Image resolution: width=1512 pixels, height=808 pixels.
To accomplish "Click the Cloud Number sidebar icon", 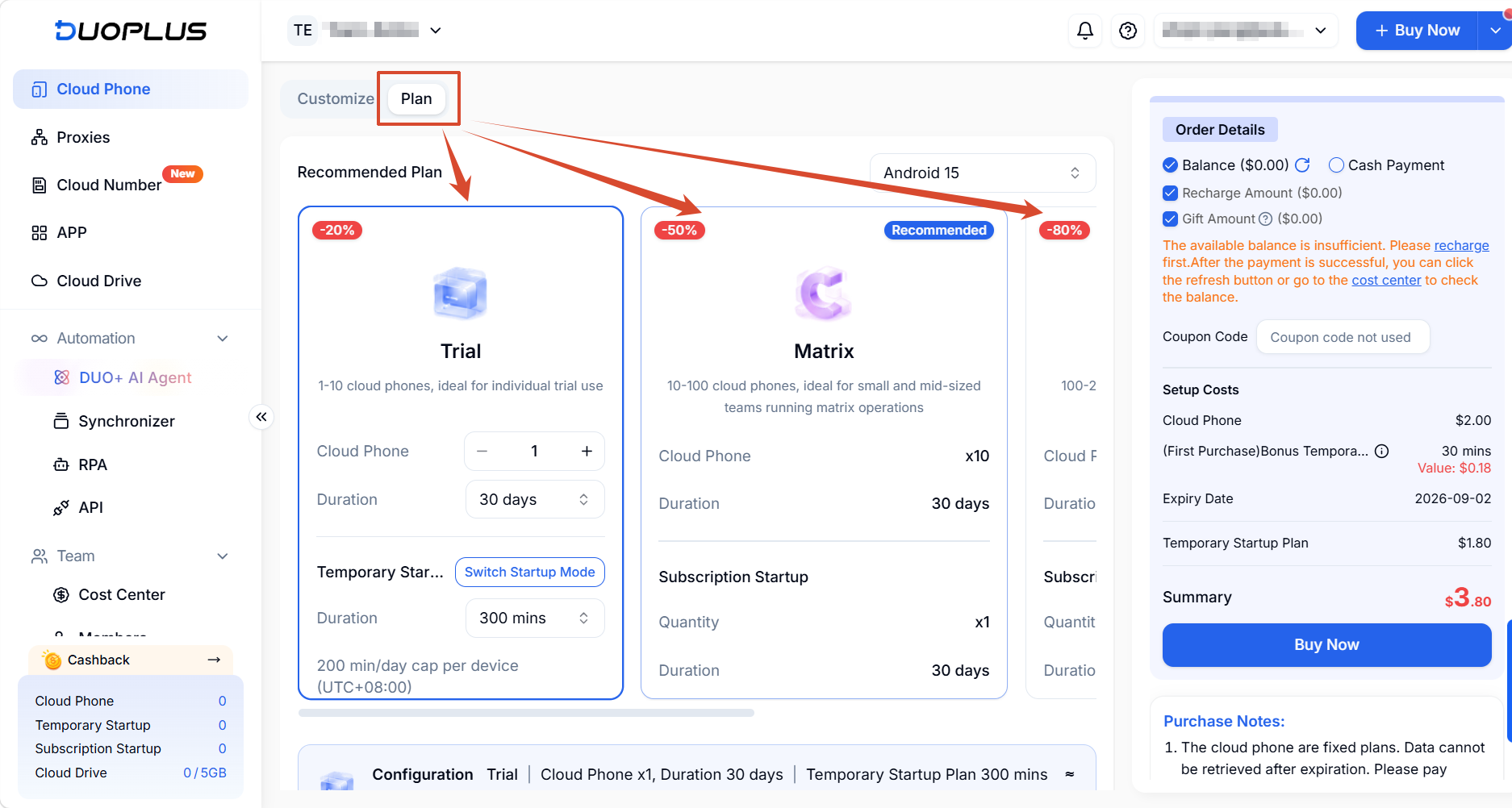I will [x=39, y=185].
